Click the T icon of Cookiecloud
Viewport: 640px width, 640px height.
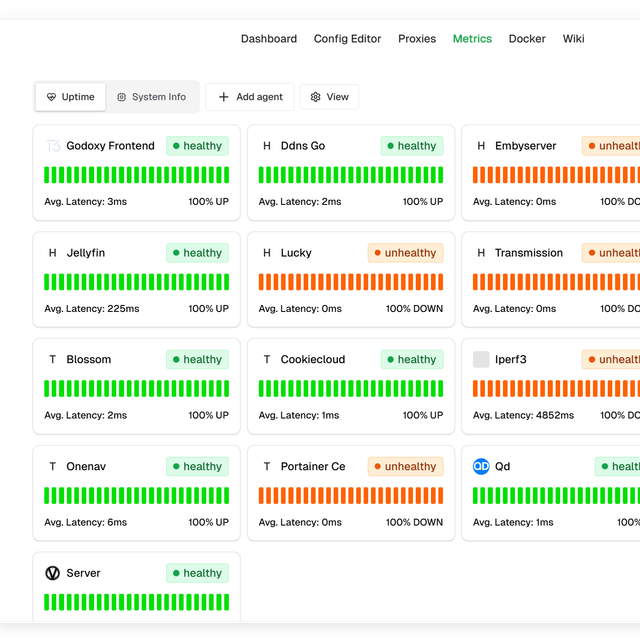[267, 359]
